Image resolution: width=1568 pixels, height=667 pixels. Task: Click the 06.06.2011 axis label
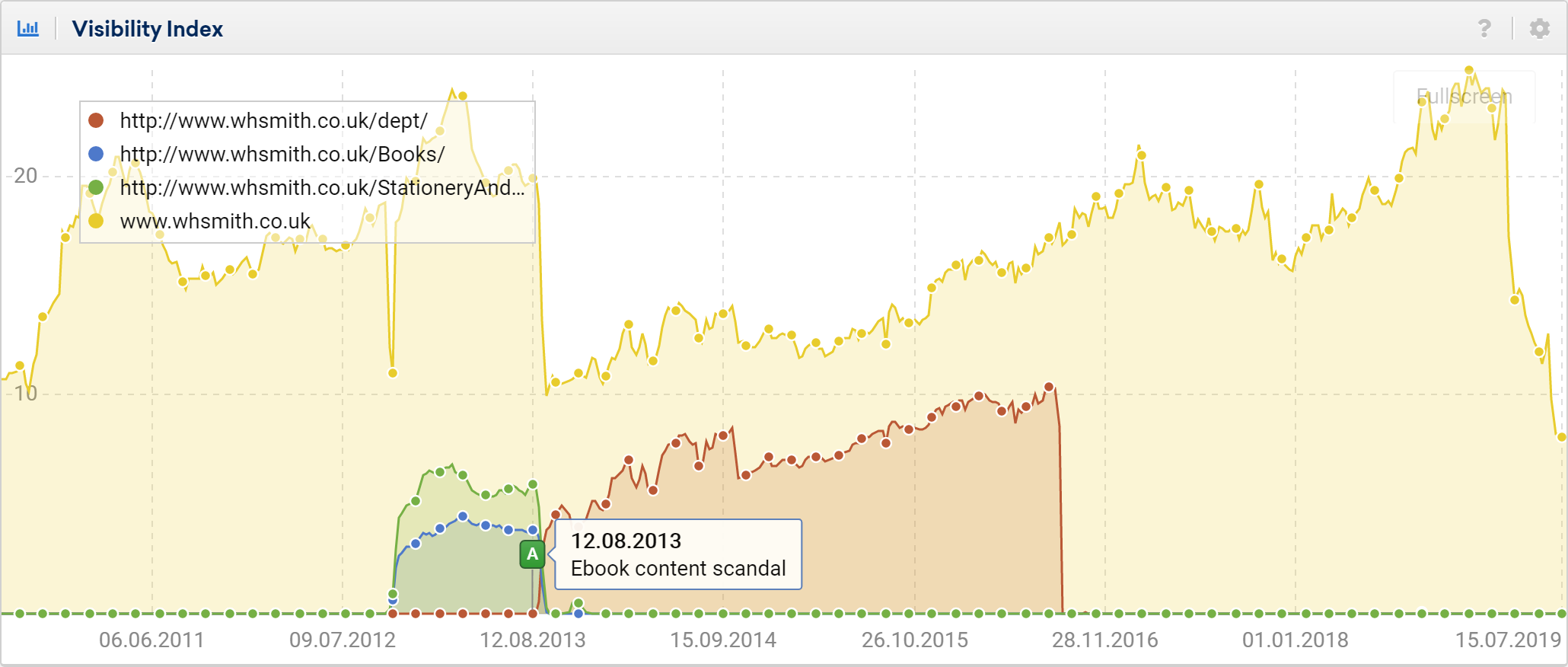coord(151,640)
